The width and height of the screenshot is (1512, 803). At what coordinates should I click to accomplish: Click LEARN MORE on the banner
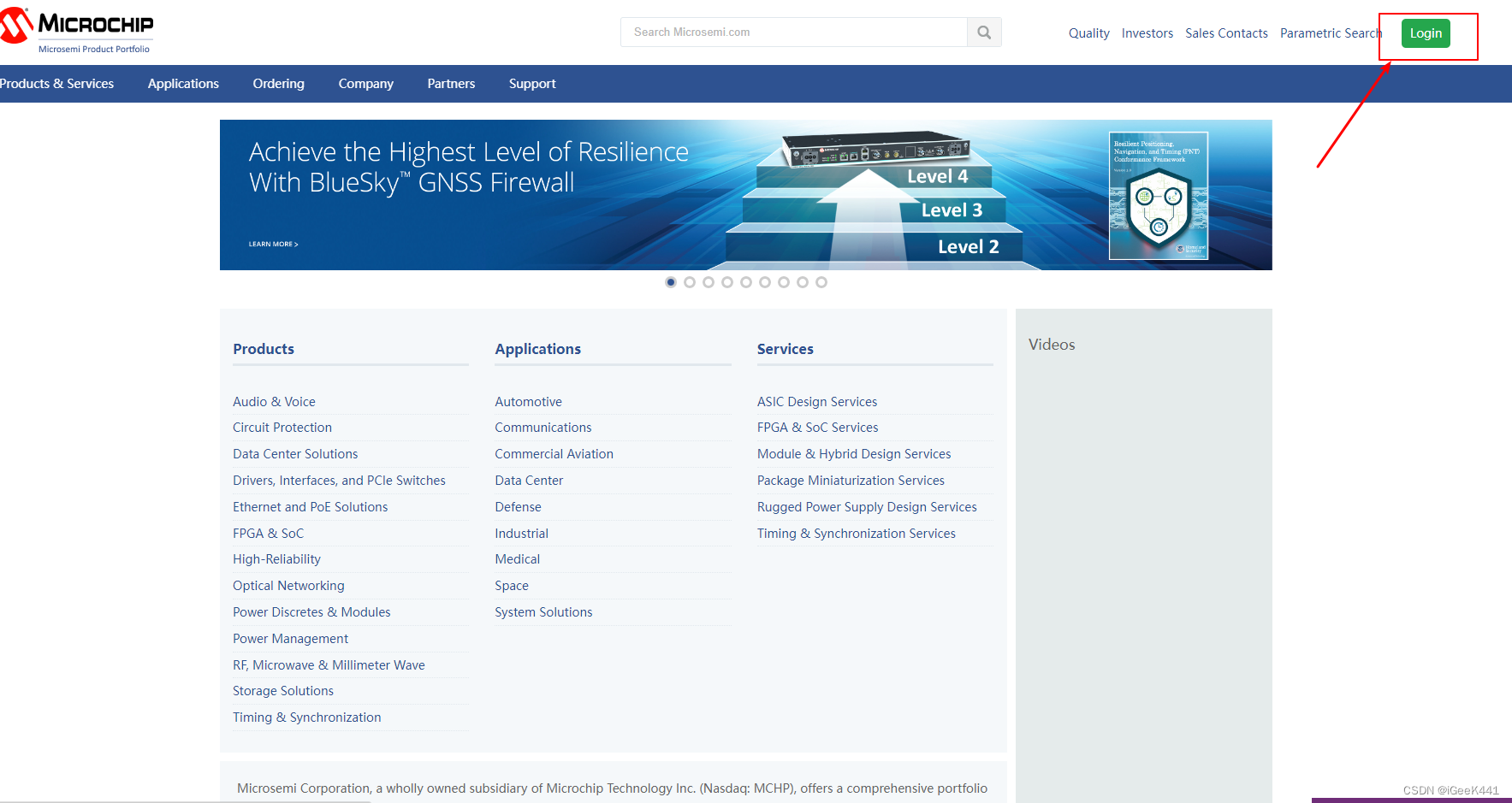(x=273, y=245)
